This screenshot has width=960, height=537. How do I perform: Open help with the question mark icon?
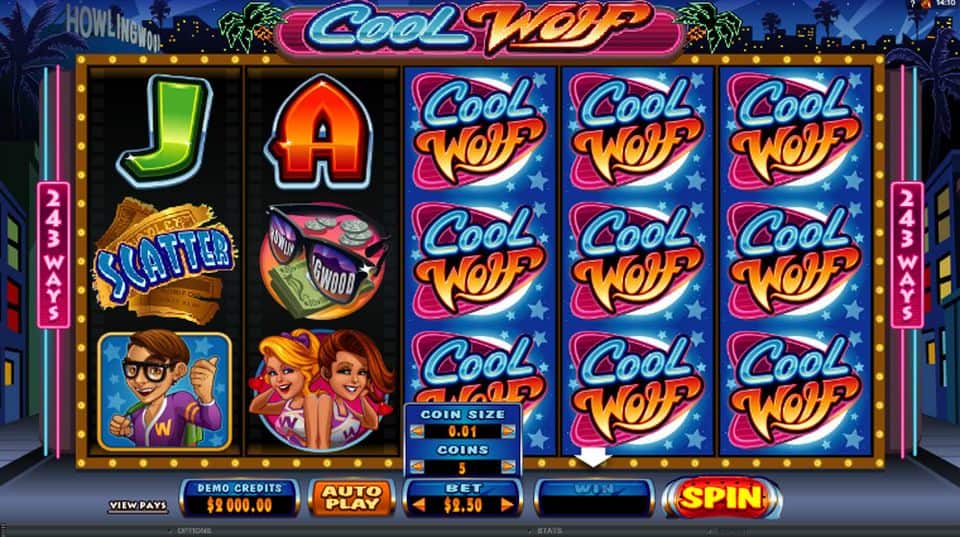pos(913,4)
